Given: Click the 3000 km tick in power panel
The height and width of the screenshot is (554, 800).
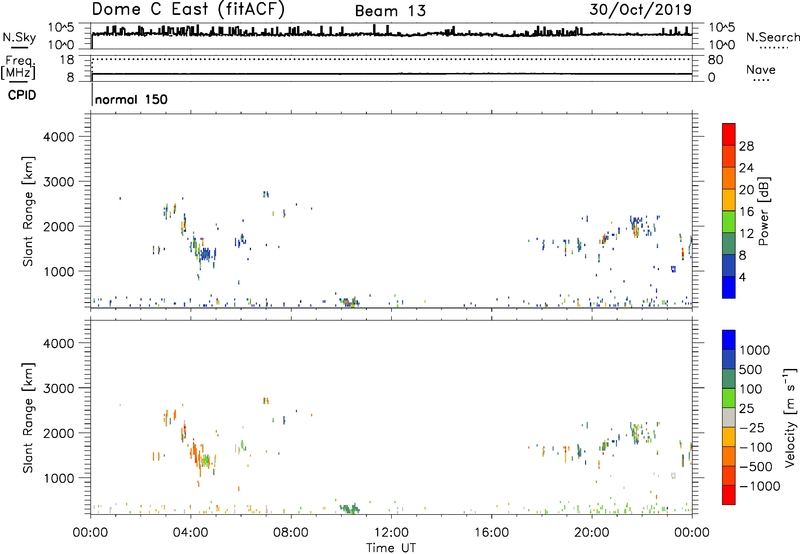Looking at the screenshot, I should click(59, 182).
